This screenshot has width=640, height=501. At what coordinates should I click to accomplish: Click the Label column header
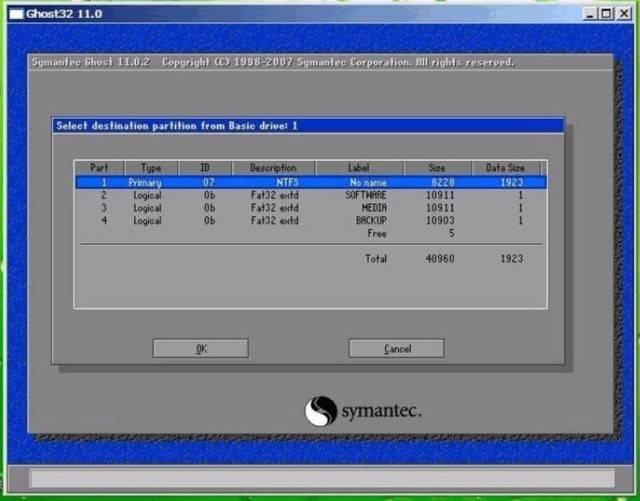[x=358, y=168]
